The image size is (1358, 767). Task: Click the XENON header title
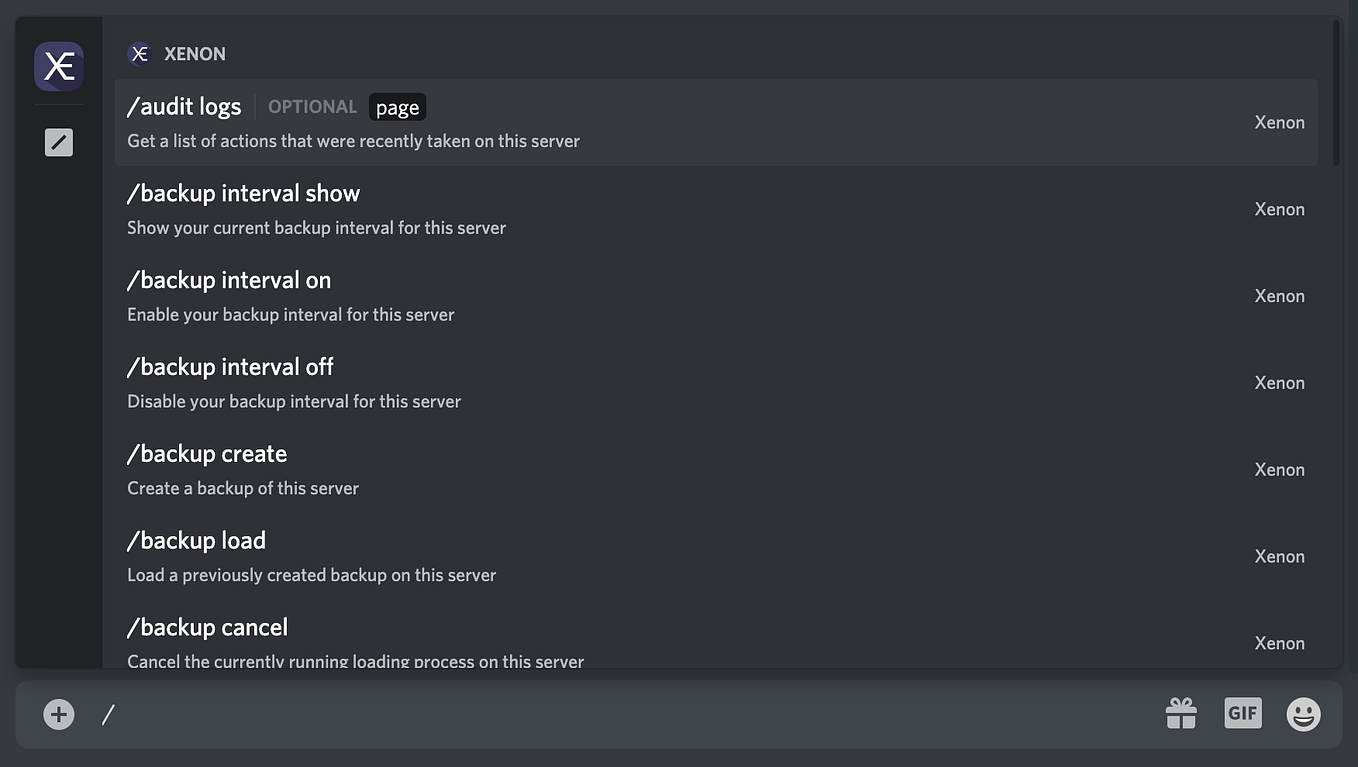(195, 53)
